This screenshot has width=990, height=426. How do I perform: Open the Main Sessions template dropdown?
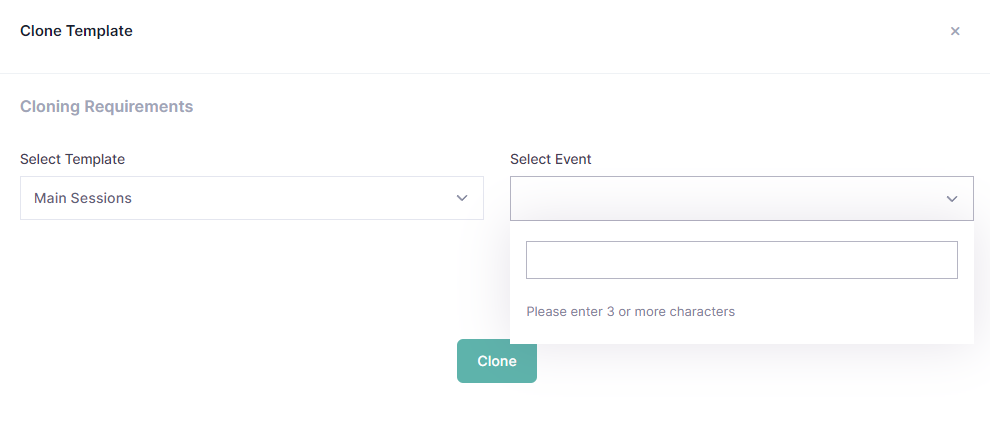pyautogui.click(x=251, y=198)
